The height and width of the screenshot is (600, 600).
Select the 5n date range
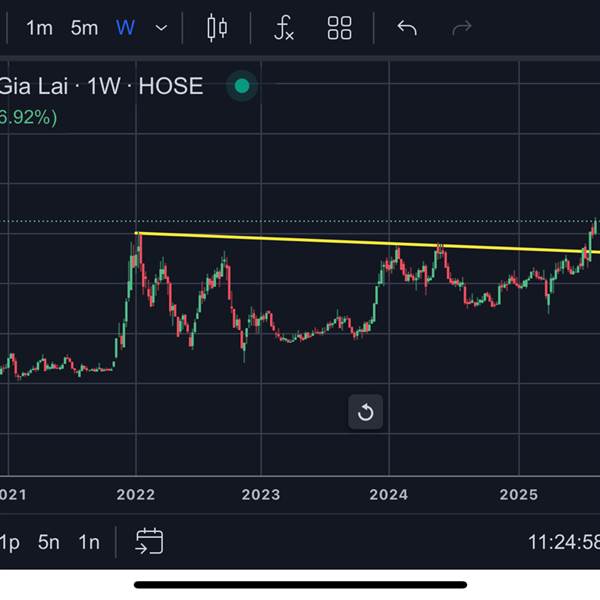49,542
